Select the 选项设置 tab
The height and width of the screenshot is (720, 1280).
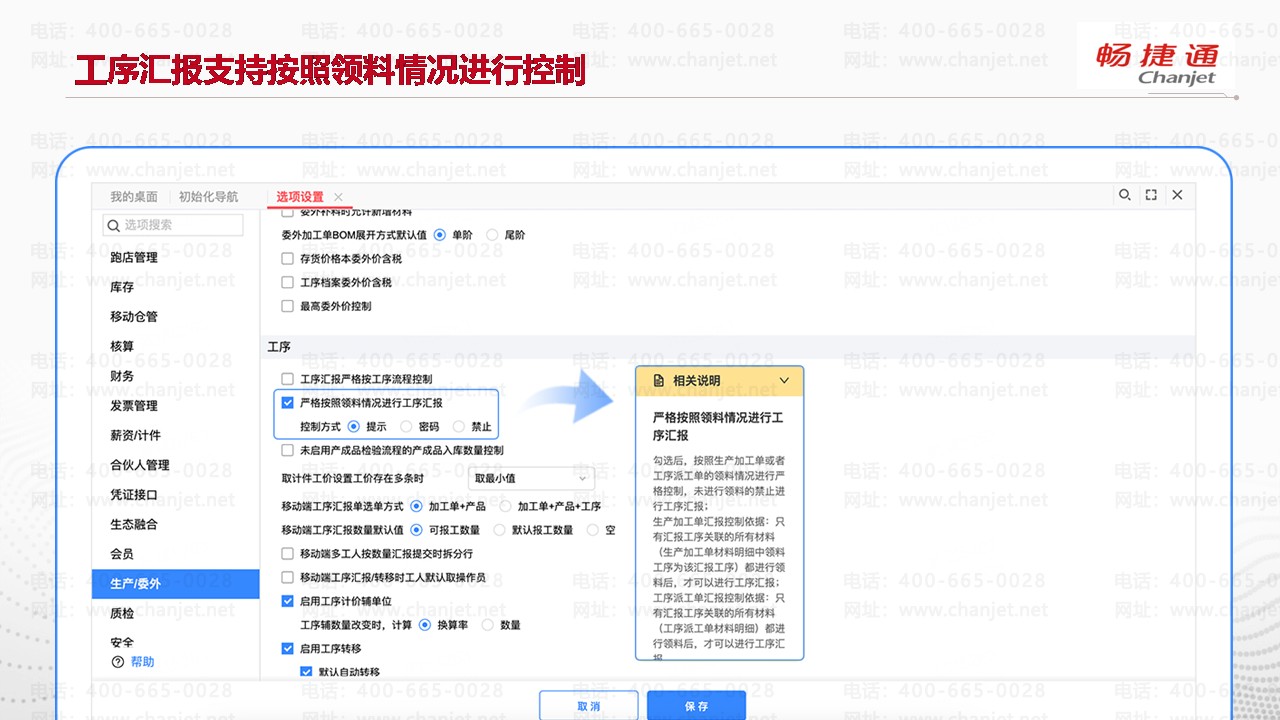[x=300, y=197]
